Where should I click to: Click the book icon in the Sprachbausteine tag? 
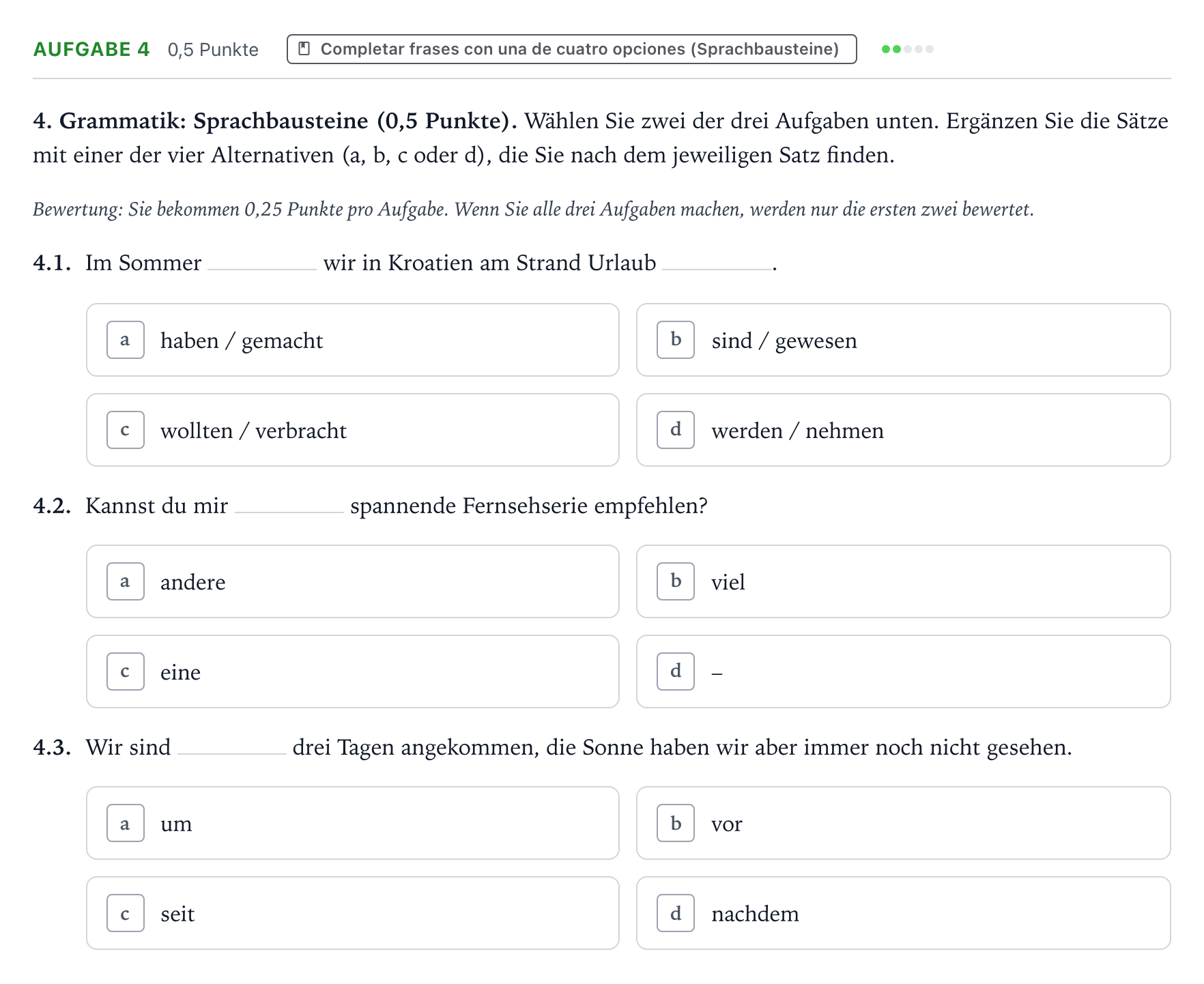tap(304, 49)
